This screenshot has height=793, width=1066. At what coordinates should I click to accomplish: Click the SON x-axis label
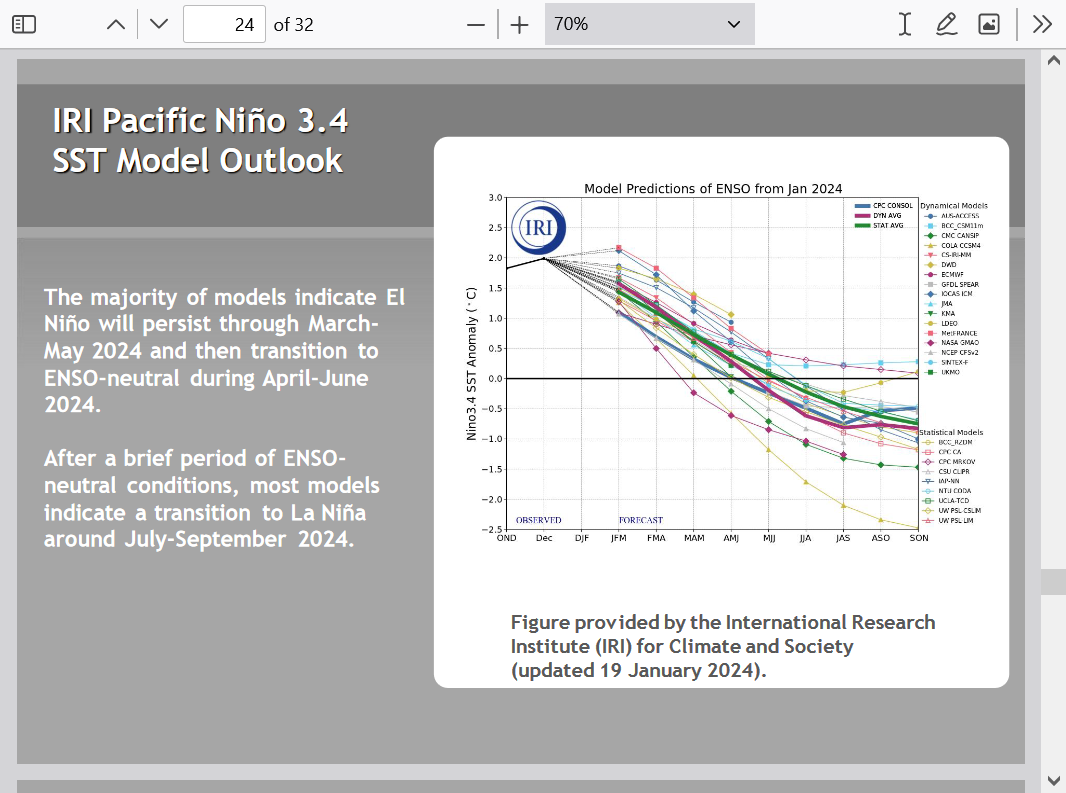[918, 538]
